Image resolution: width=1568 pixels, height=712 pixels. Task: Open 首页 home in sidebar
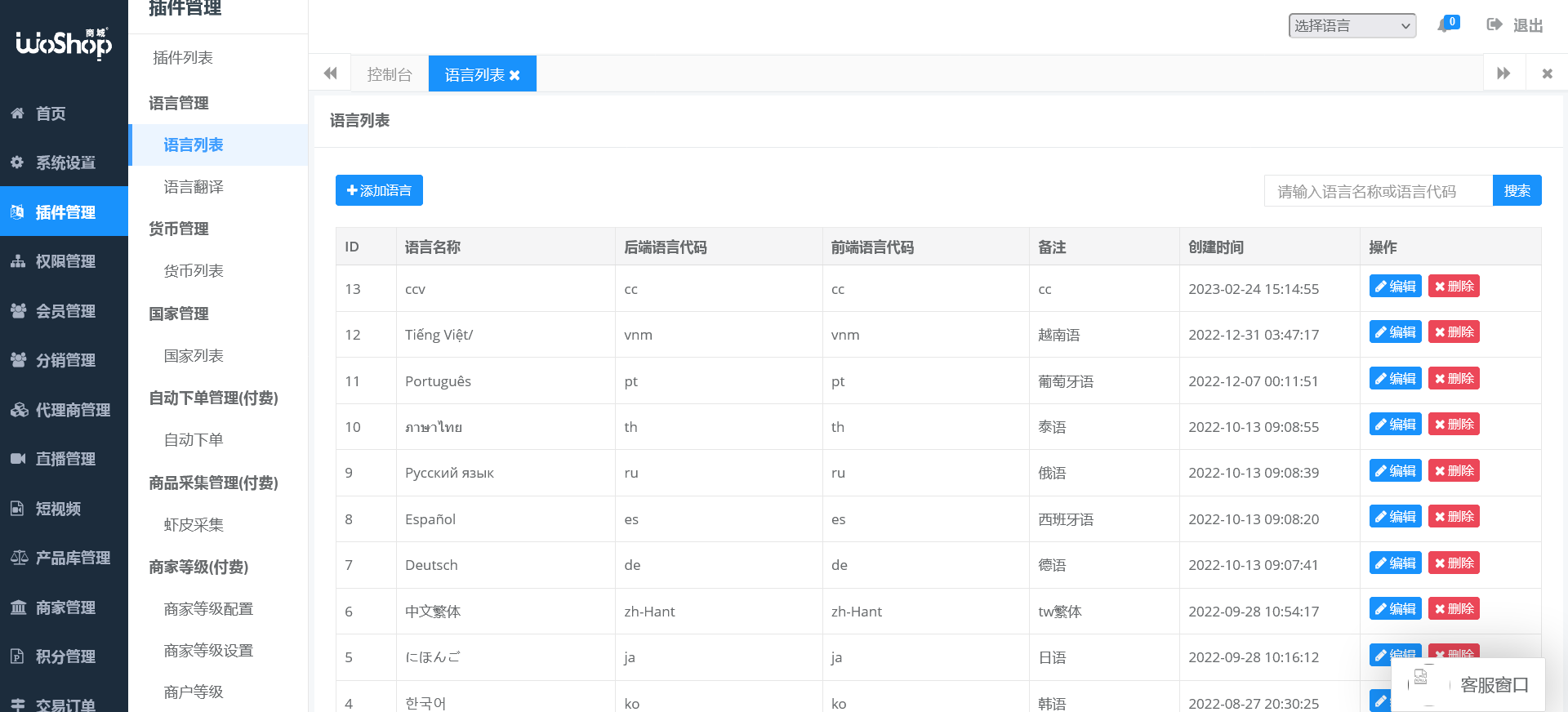(x=51, y=113)
